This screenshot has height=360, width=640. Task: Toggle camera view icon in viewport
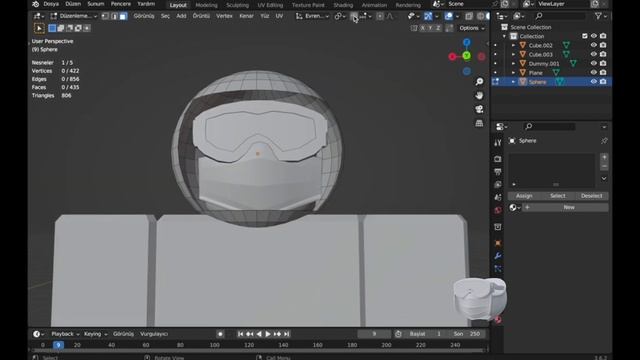tap(479, 109)
